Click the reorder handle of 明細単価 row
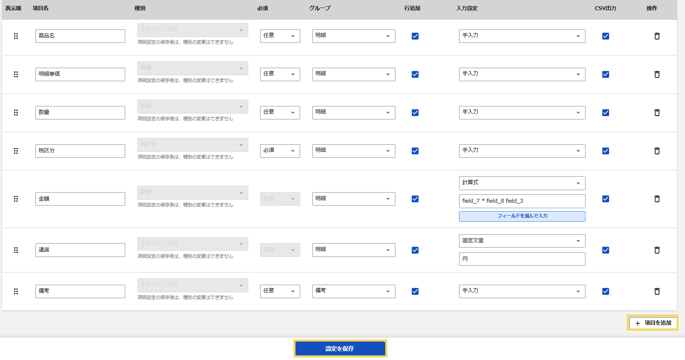This screenshot has width=685, height=360. [x=16, y=75]
